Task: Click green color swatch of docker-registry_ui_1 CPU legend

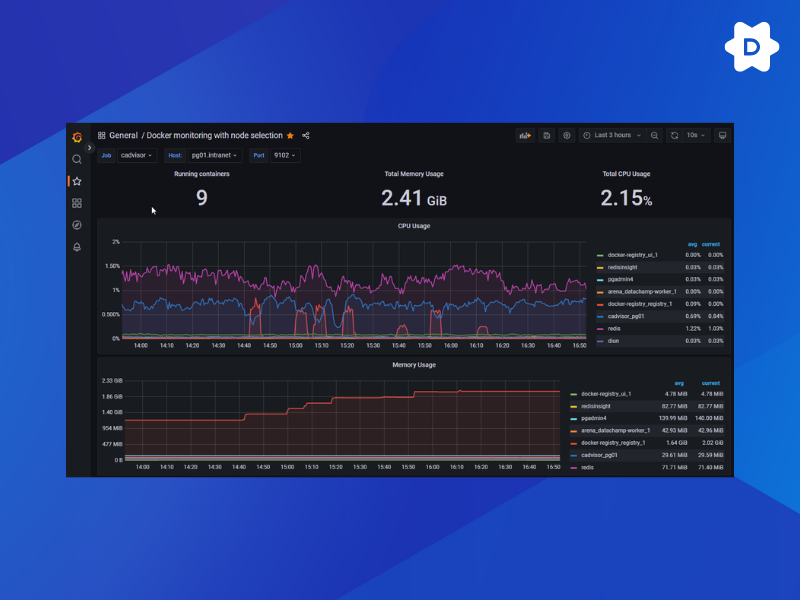Action: pyautogui.click(x=600, y=255)
